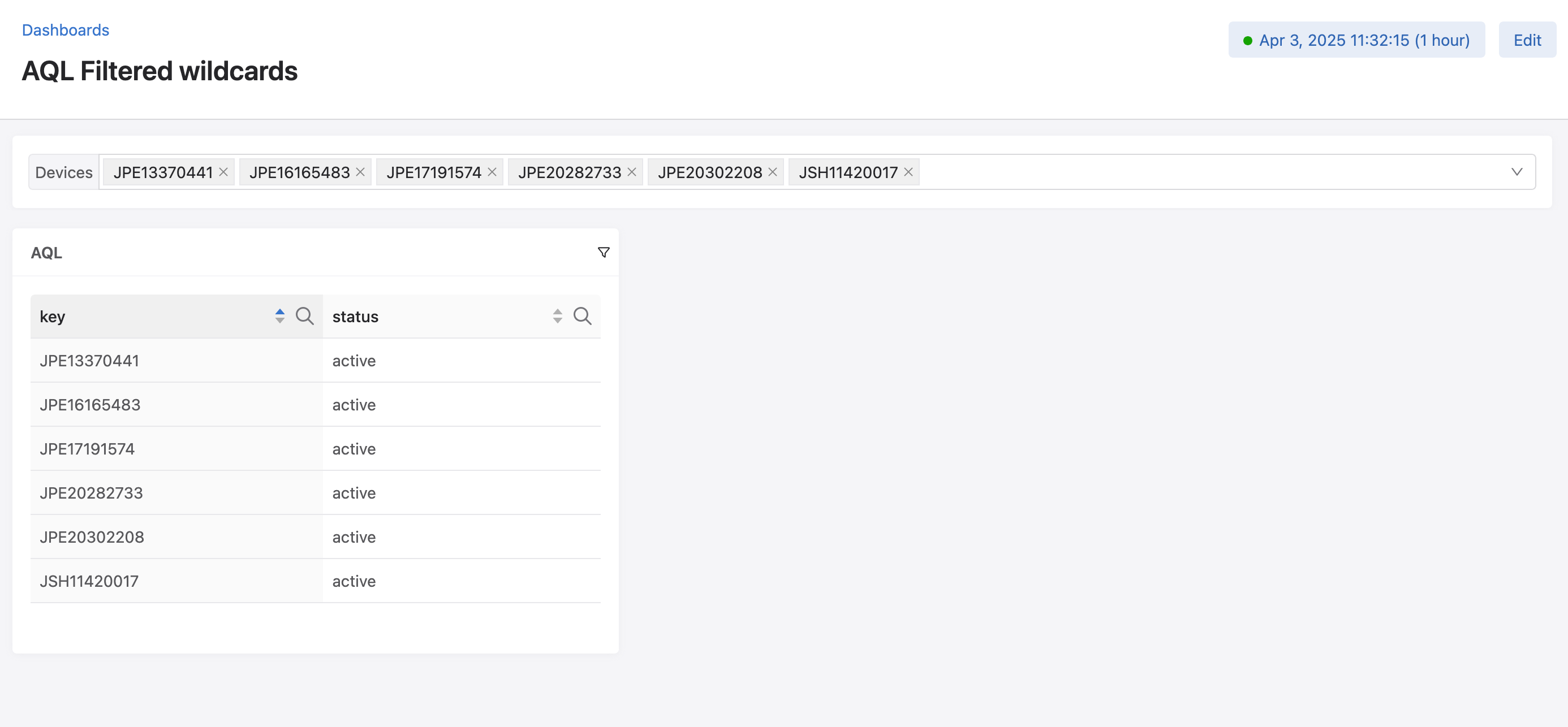Search within the status column
This screenshot has height=727, width=1568.
tap(583, 316)
